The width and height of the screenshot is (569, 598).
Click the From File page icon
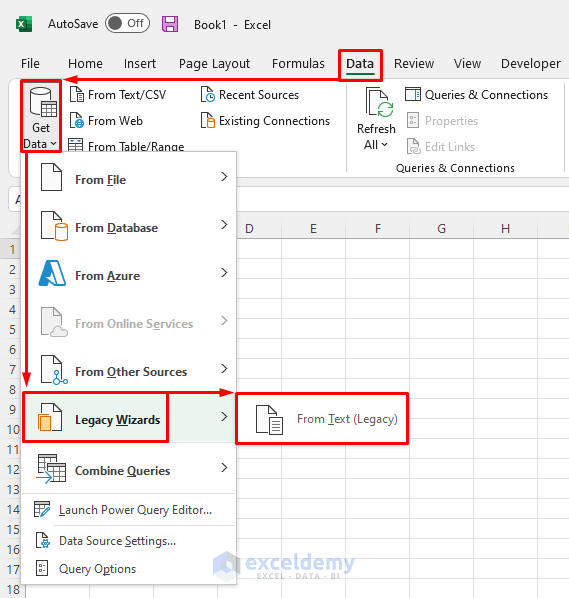[51, 177]
